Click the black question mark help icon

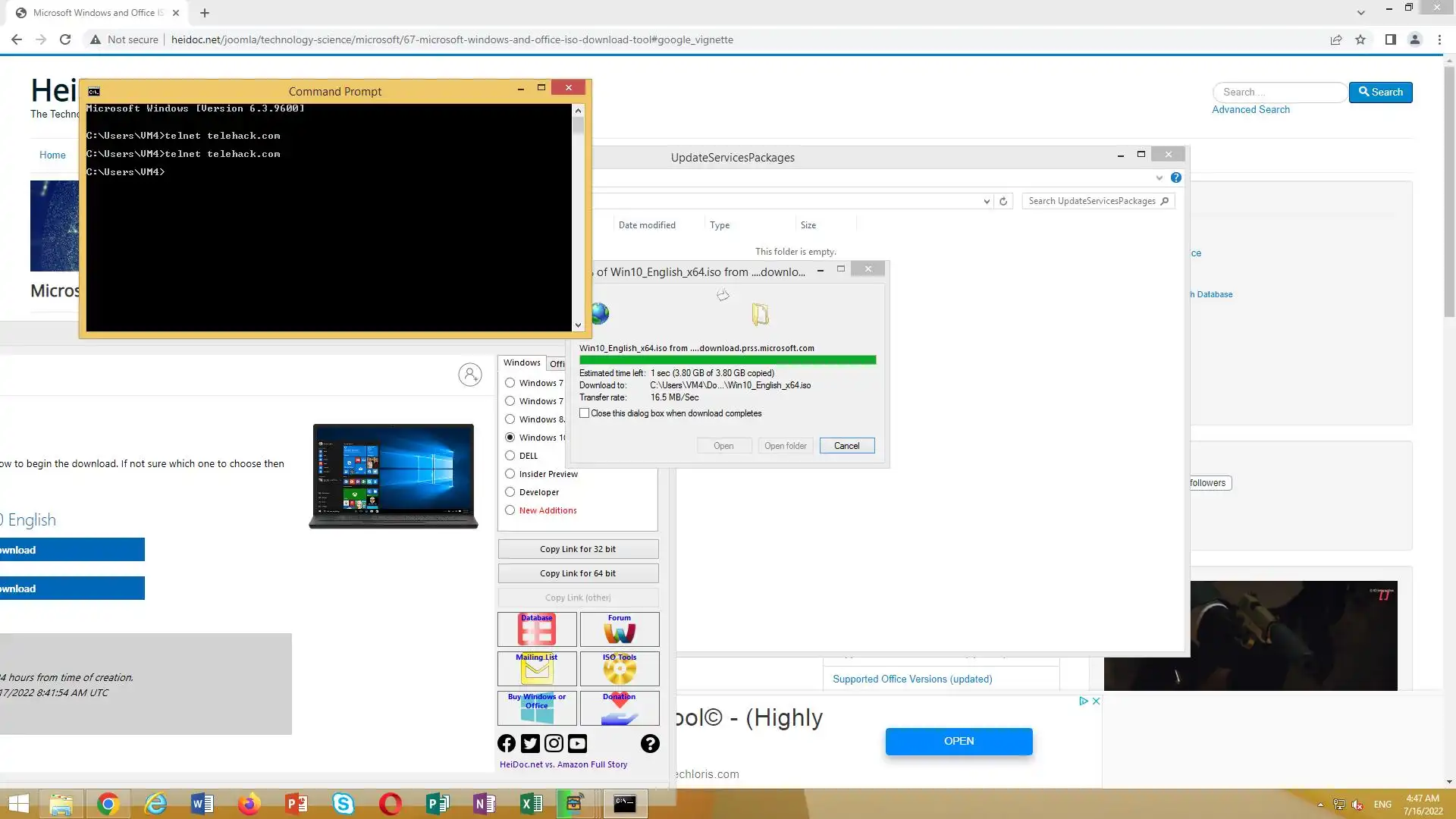650,744
